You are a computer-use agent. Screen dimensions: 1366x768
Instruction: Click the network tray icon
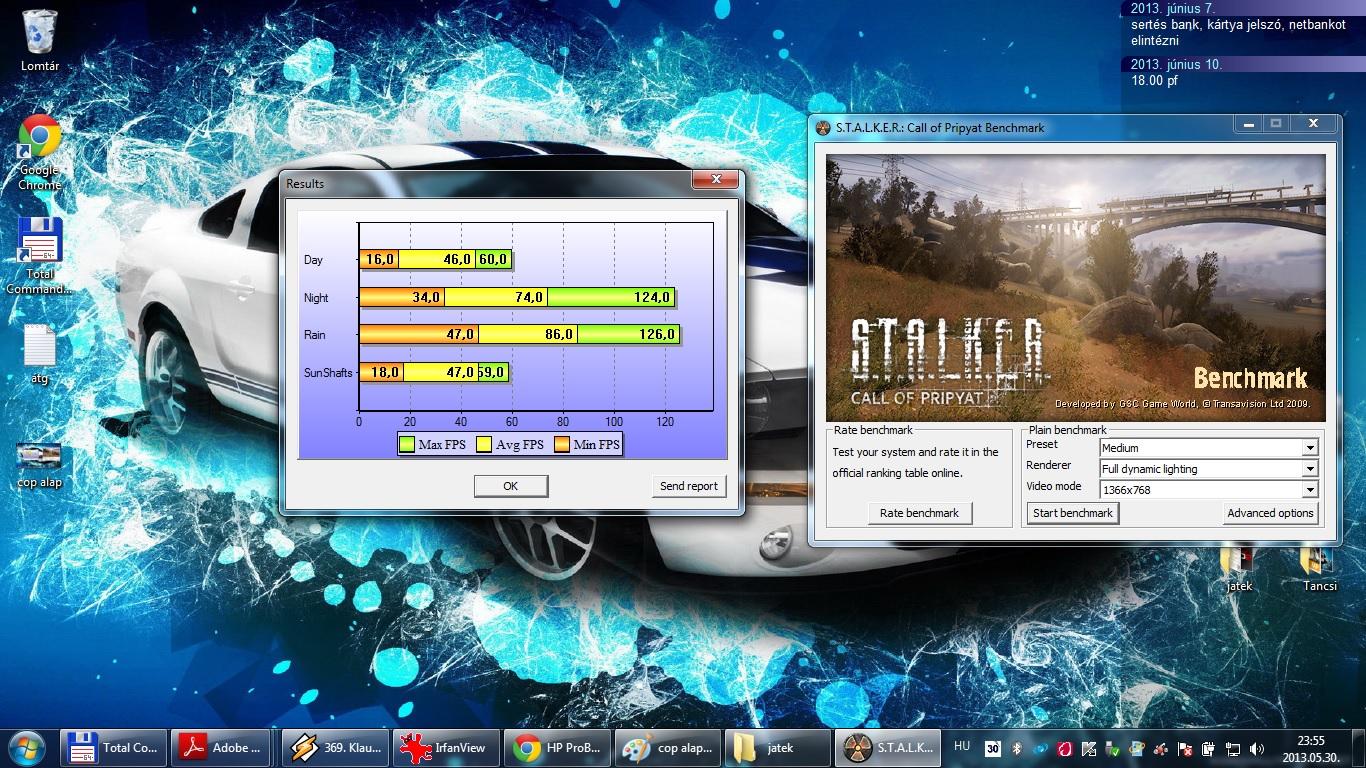pos(1232,748)
